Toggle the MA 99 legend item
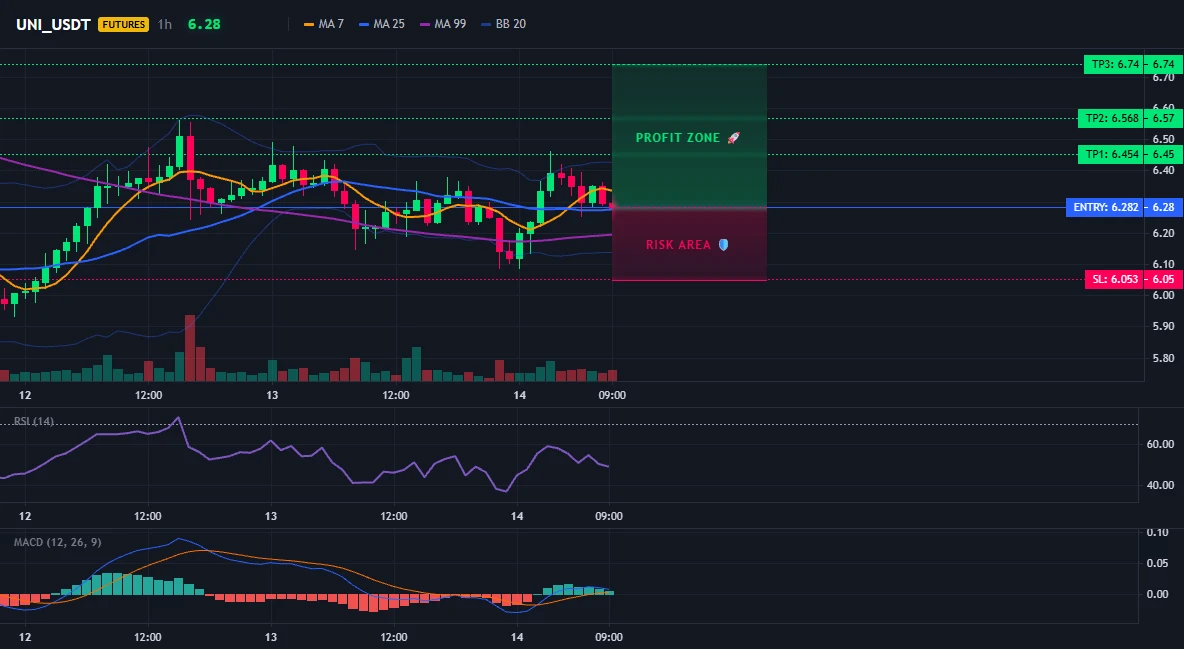This screenshot has height=649, width=1184. [x=443, y=24]
